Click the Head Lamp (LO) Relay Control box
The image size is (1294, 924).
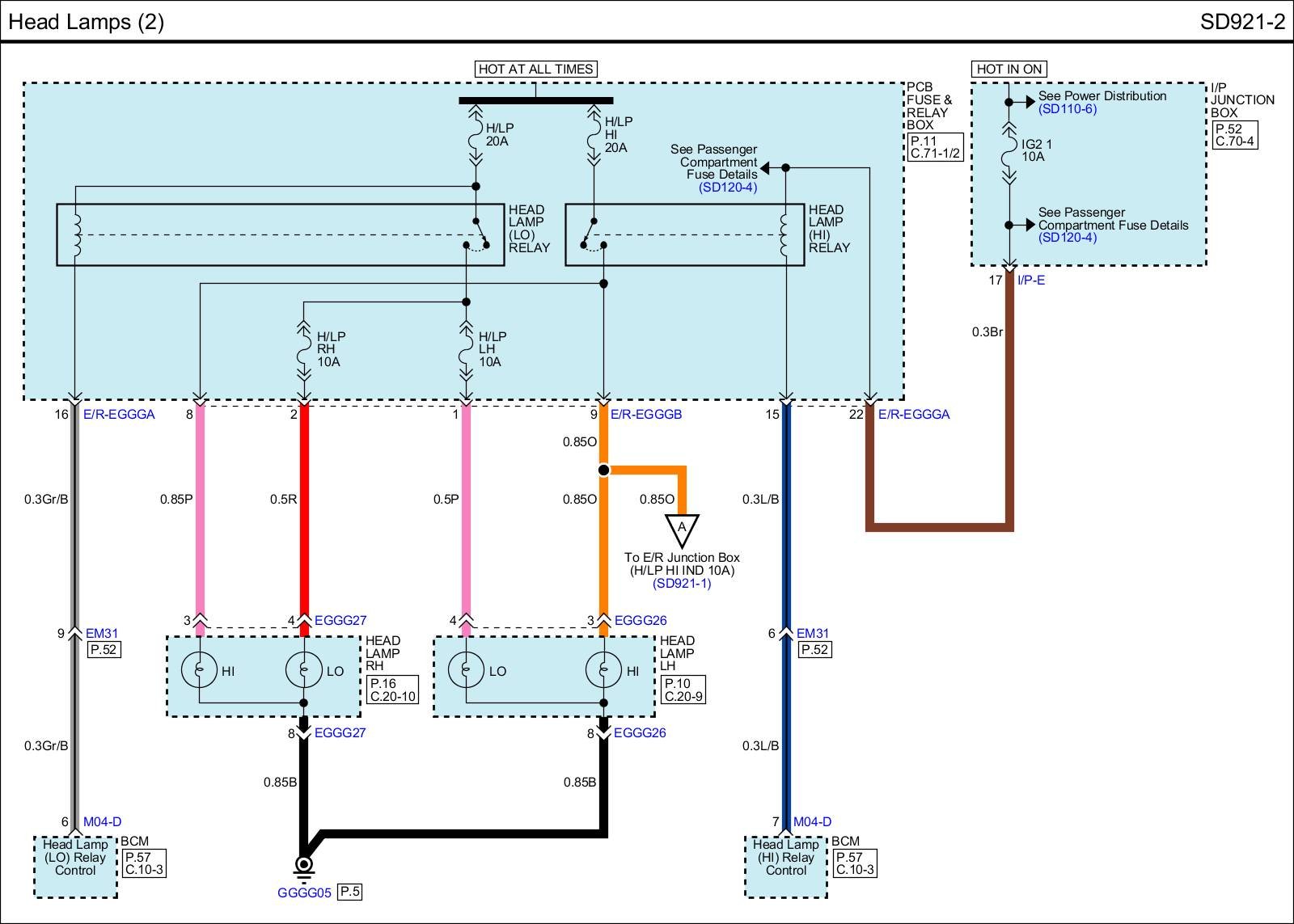(x=75, y=867)
